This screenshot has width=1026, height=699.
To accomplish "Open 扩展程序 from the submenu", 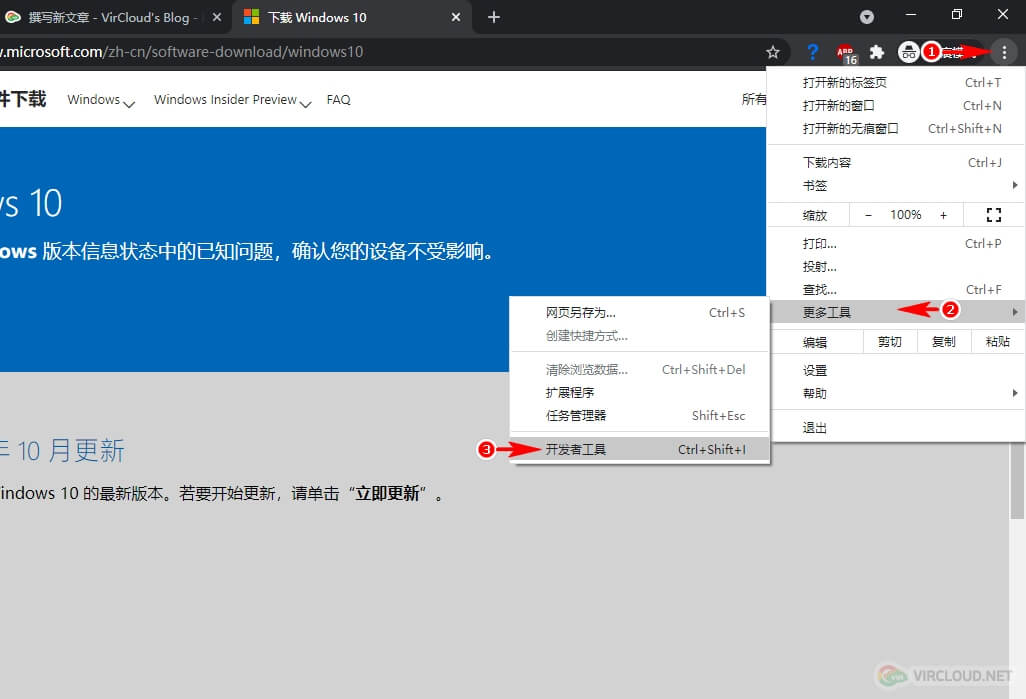I will pyautogui.click(x=639, y=393).
